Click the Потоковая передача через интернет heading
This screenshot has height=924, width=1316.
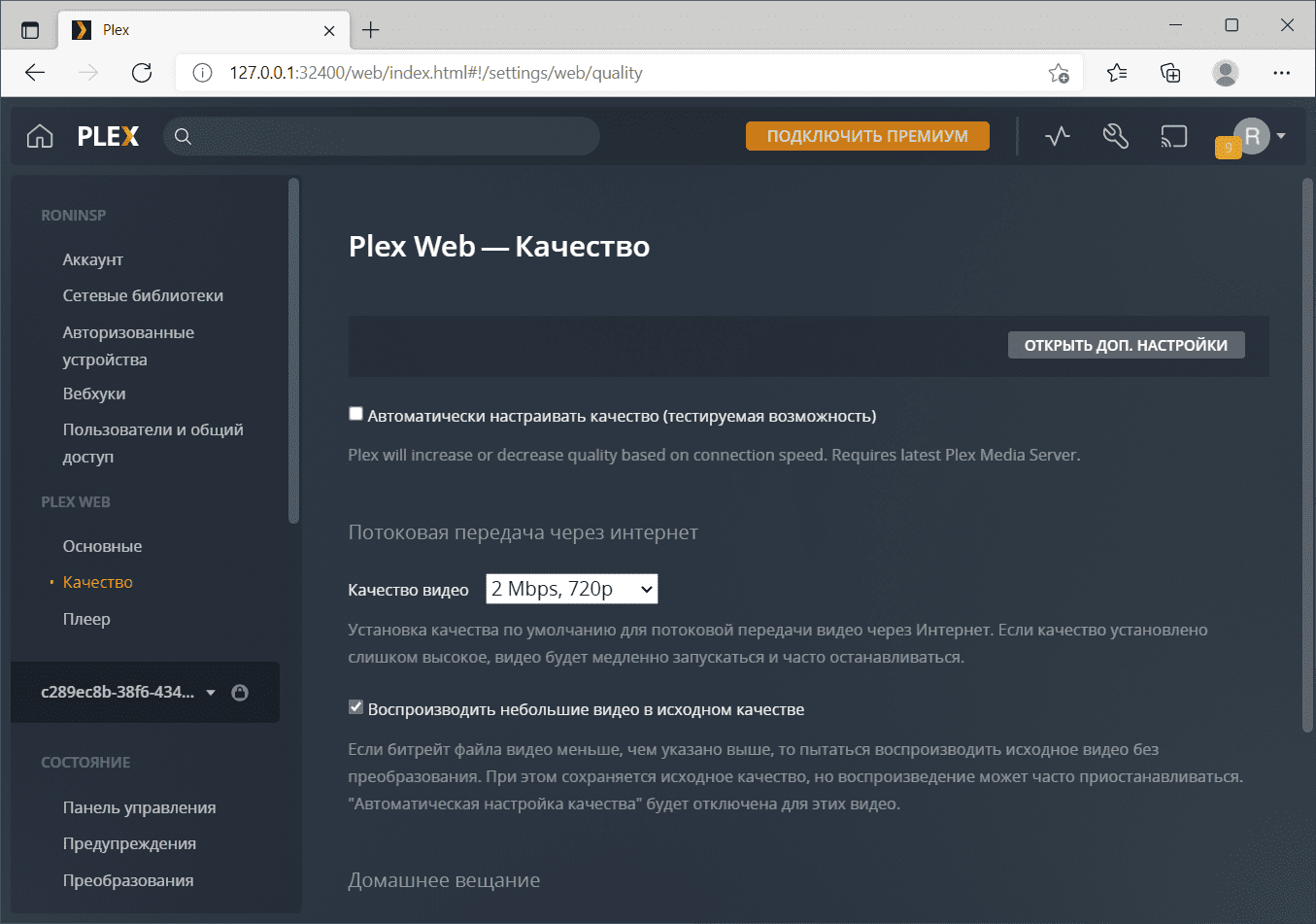523,531
